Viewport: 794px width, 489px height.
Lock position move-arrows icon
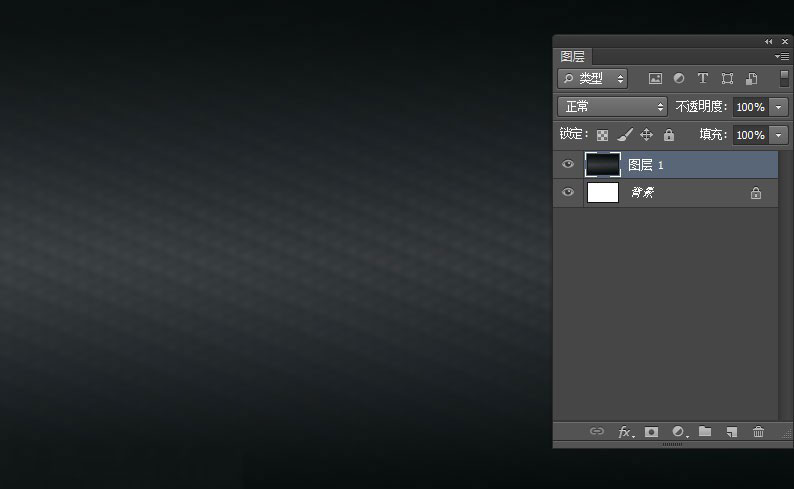[x=647, y=135]
